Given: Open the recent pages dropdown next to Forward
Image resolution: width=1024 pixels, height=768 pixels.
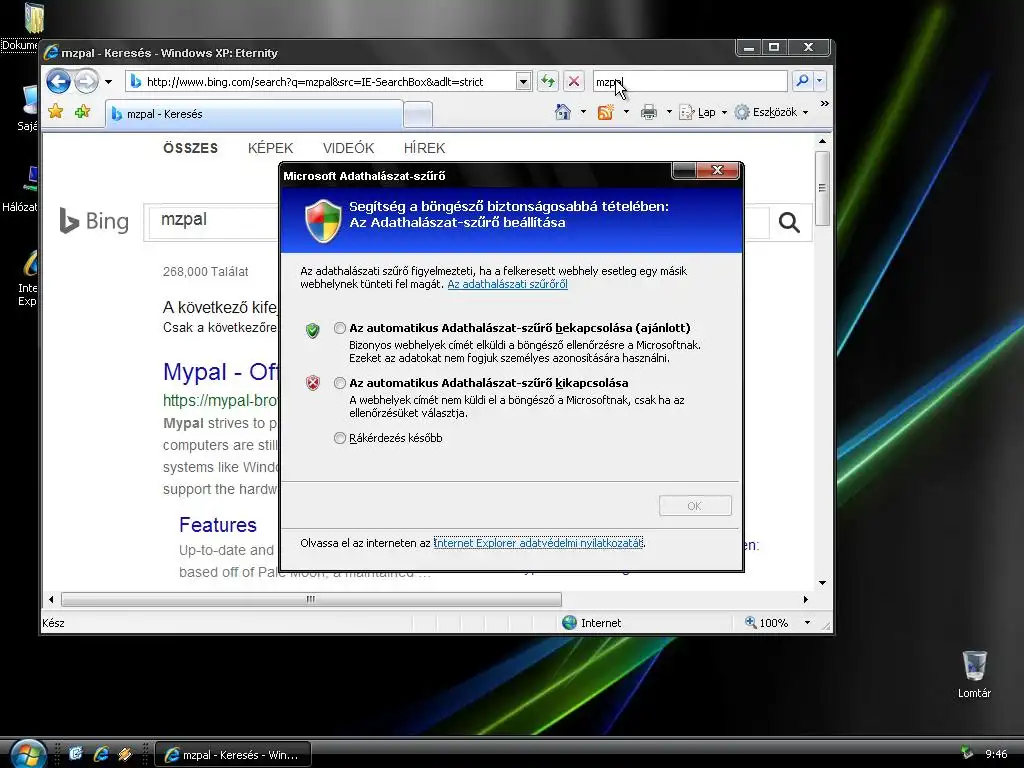Looking at the screenshot, I should tap(108, 82).
